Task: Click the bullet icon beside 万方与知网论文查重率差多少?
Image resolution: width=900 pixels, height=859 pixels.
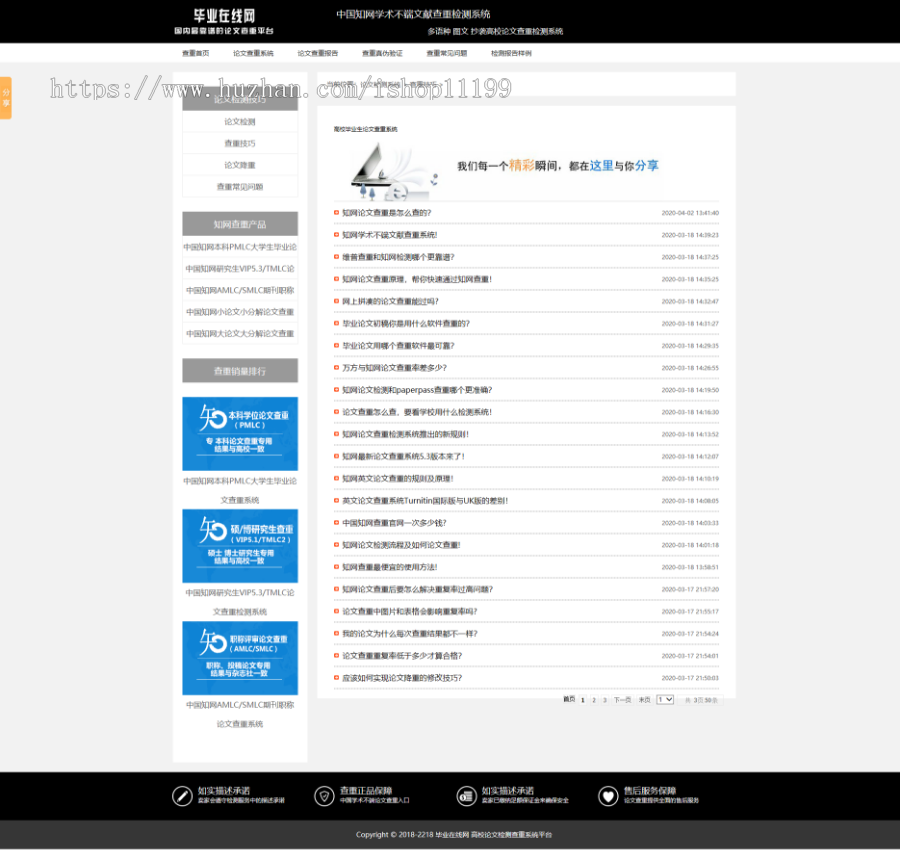Action: (336, 367)
